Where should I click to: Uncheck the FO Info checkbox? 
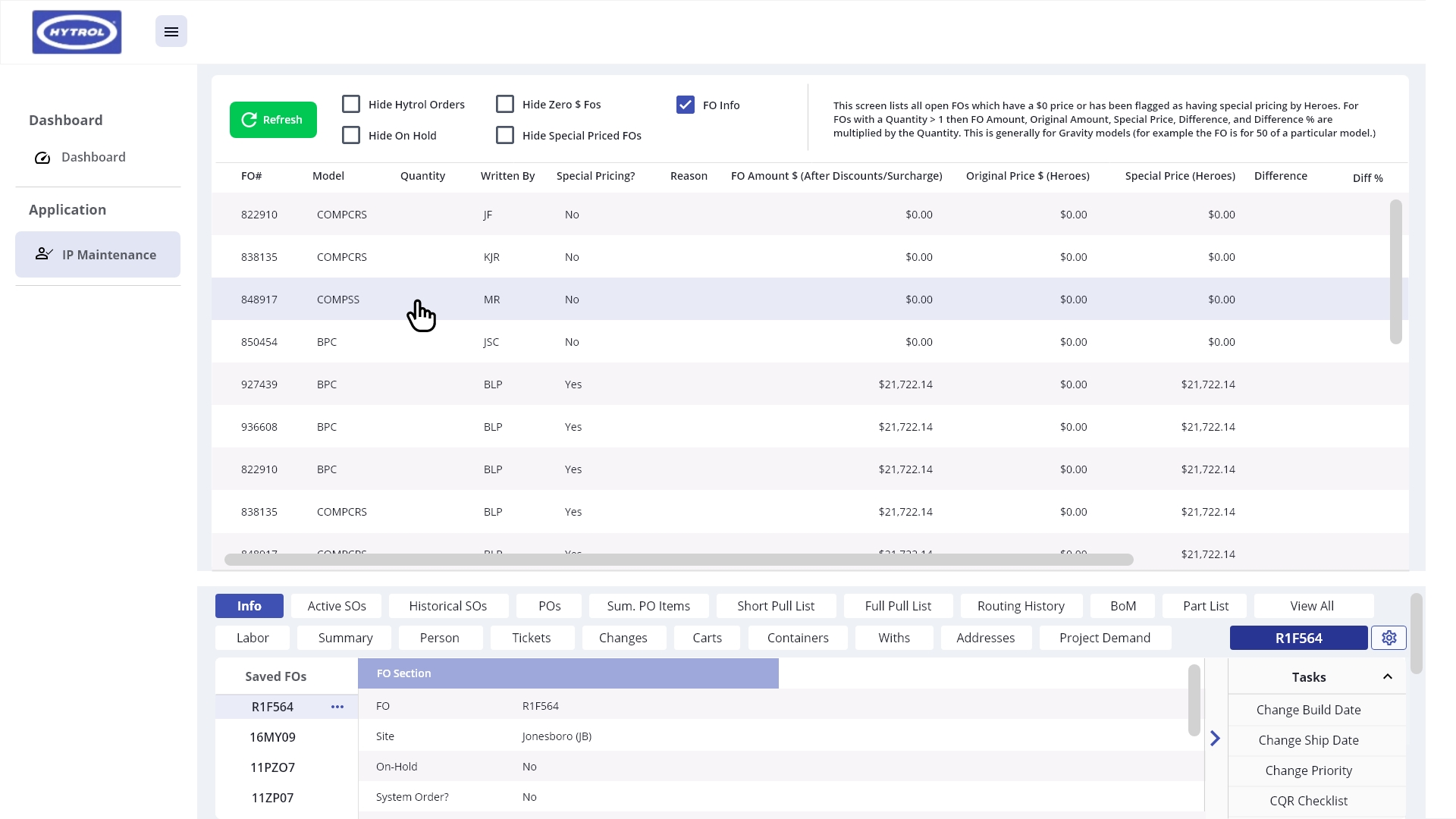[x=686, y=105]
